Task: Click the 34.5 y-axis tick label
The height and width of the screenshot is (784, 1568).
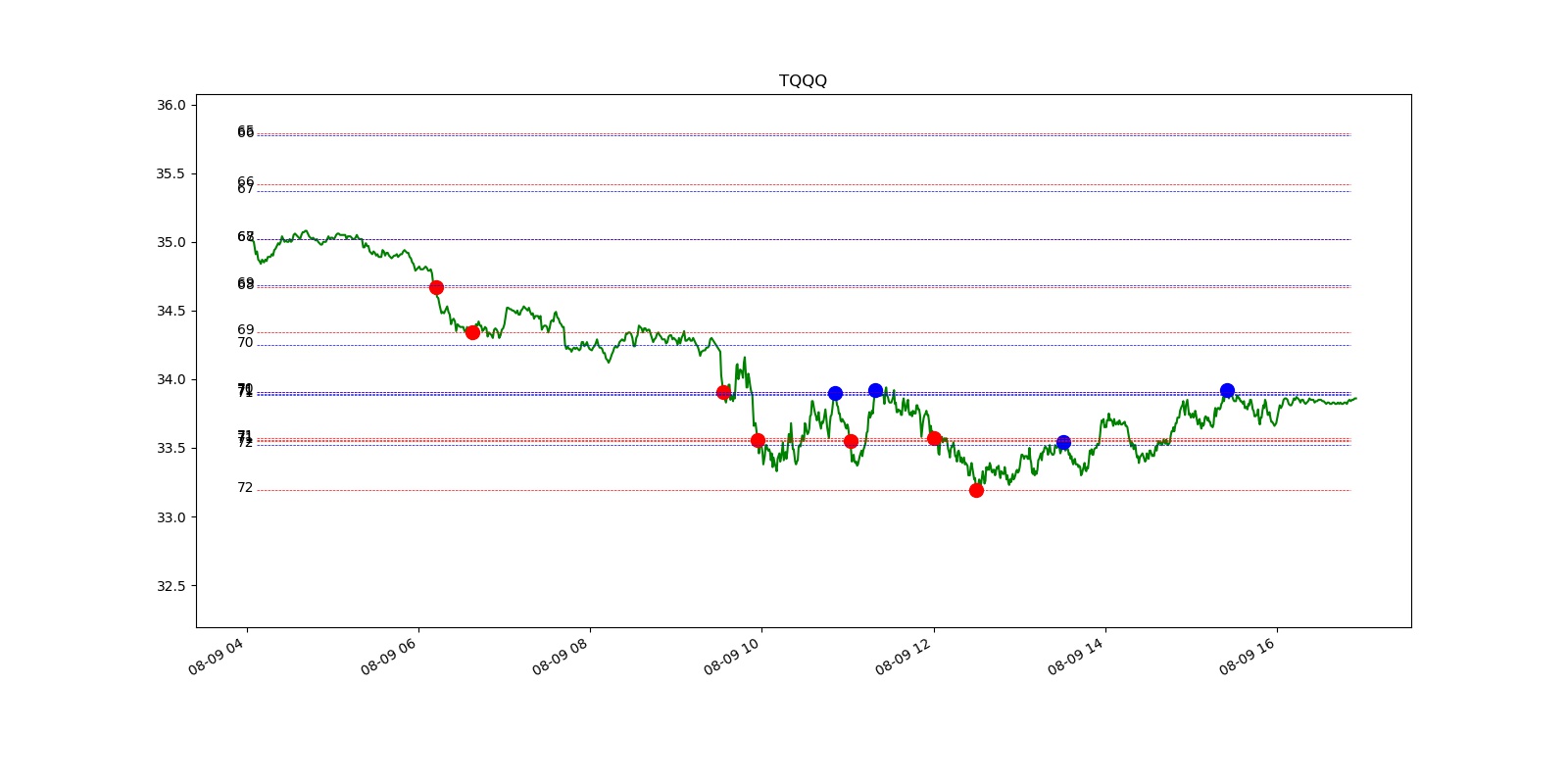Action: tap(171, 311)
